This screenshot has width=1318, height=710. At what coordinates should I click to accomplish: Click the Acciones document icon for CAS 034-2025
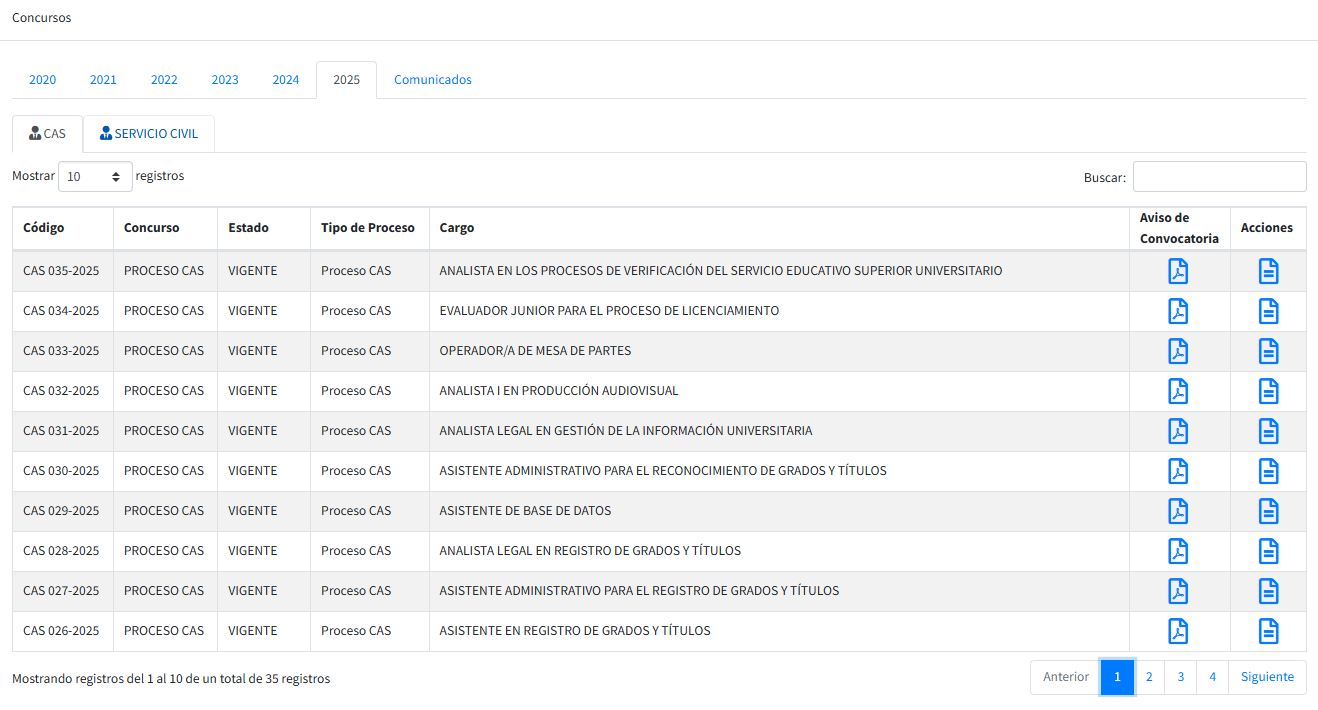click(1268, 311)
